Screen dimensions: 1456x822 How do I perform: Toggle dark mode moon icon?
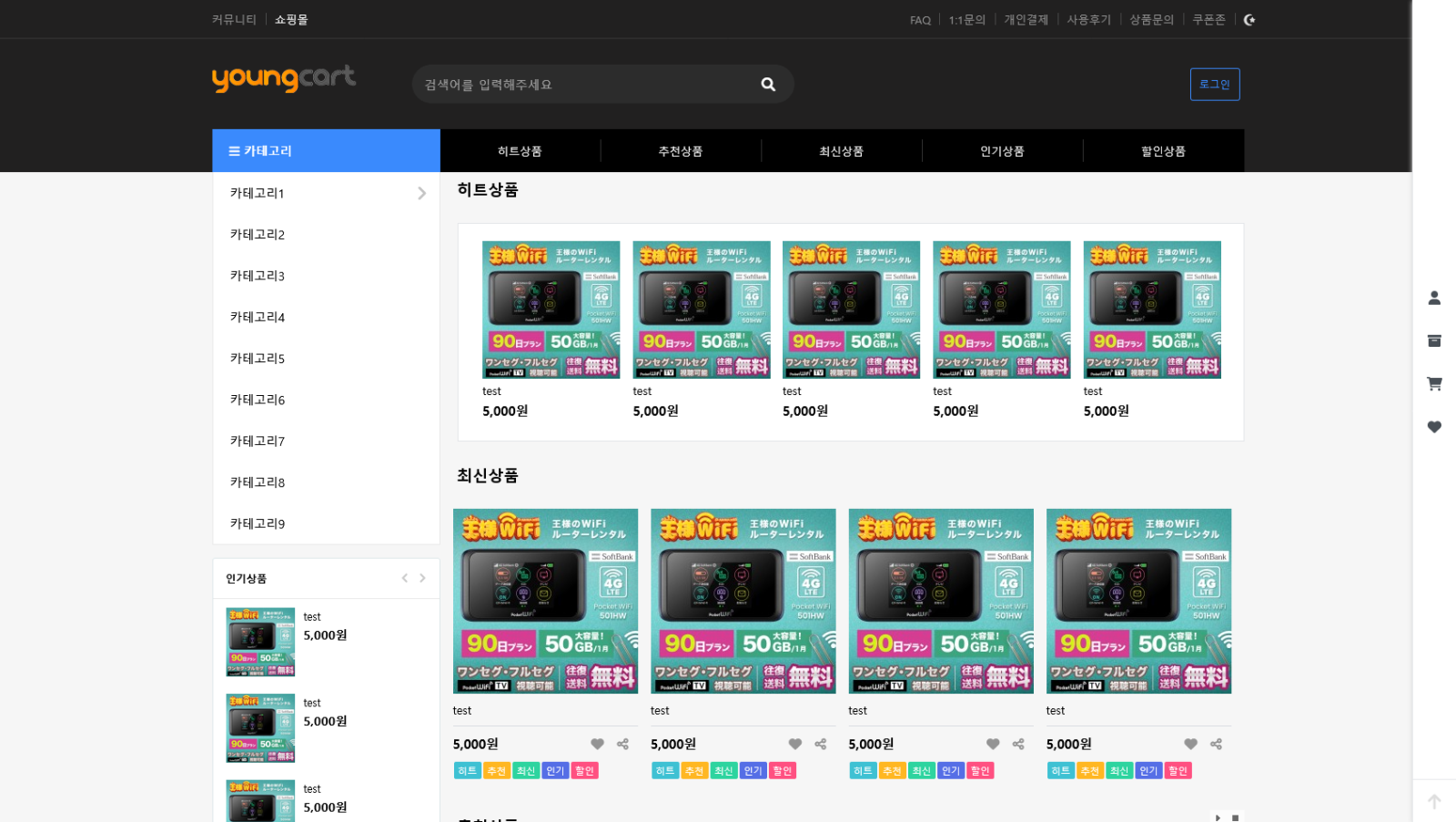click(1249, 20)
